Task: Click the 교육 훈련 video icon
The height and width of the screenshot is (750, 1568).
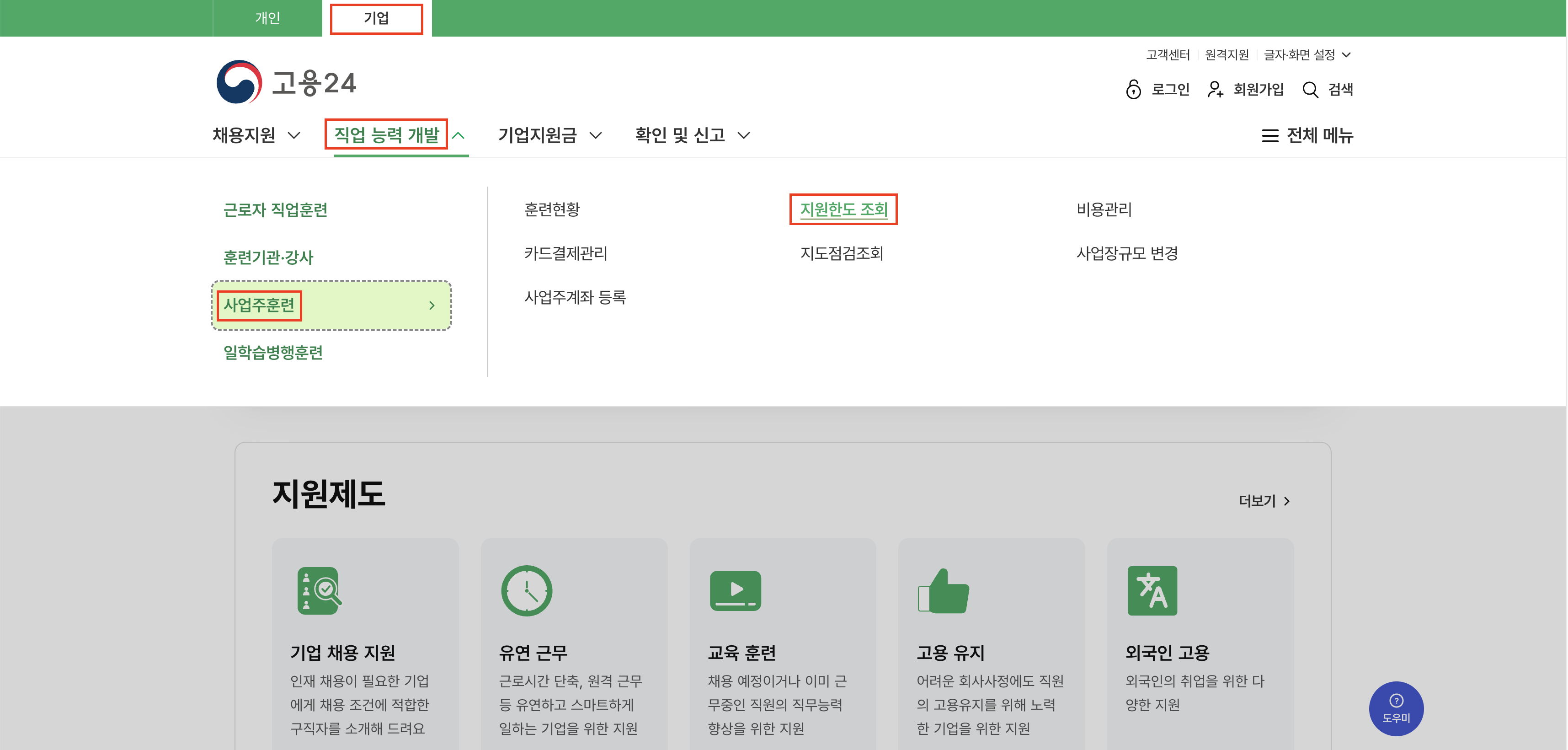Action: [x=735, y=590]
